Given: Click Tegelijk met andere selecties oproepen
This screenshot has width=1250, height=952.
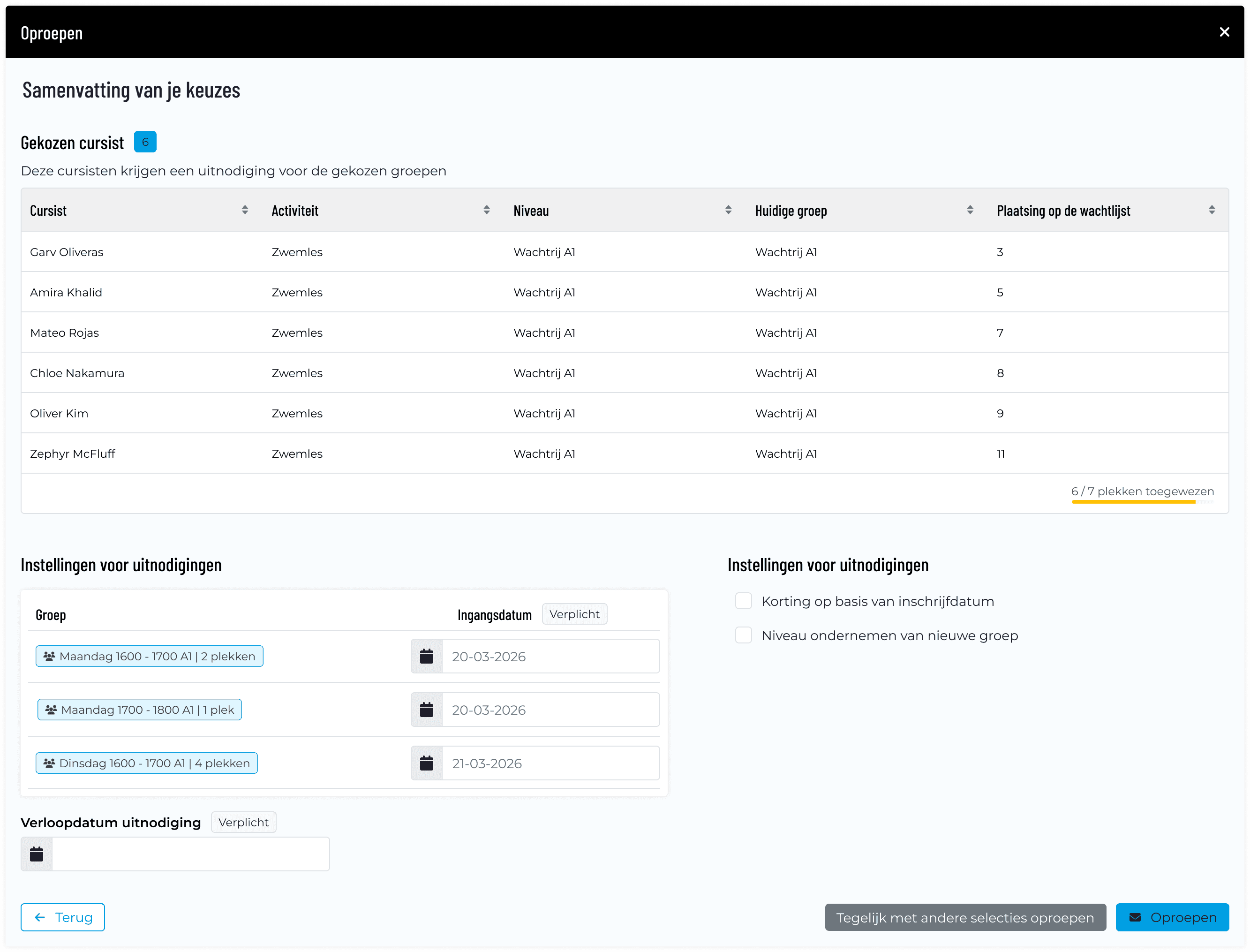Looking at the screenshot, I should [x=965, y=917].
